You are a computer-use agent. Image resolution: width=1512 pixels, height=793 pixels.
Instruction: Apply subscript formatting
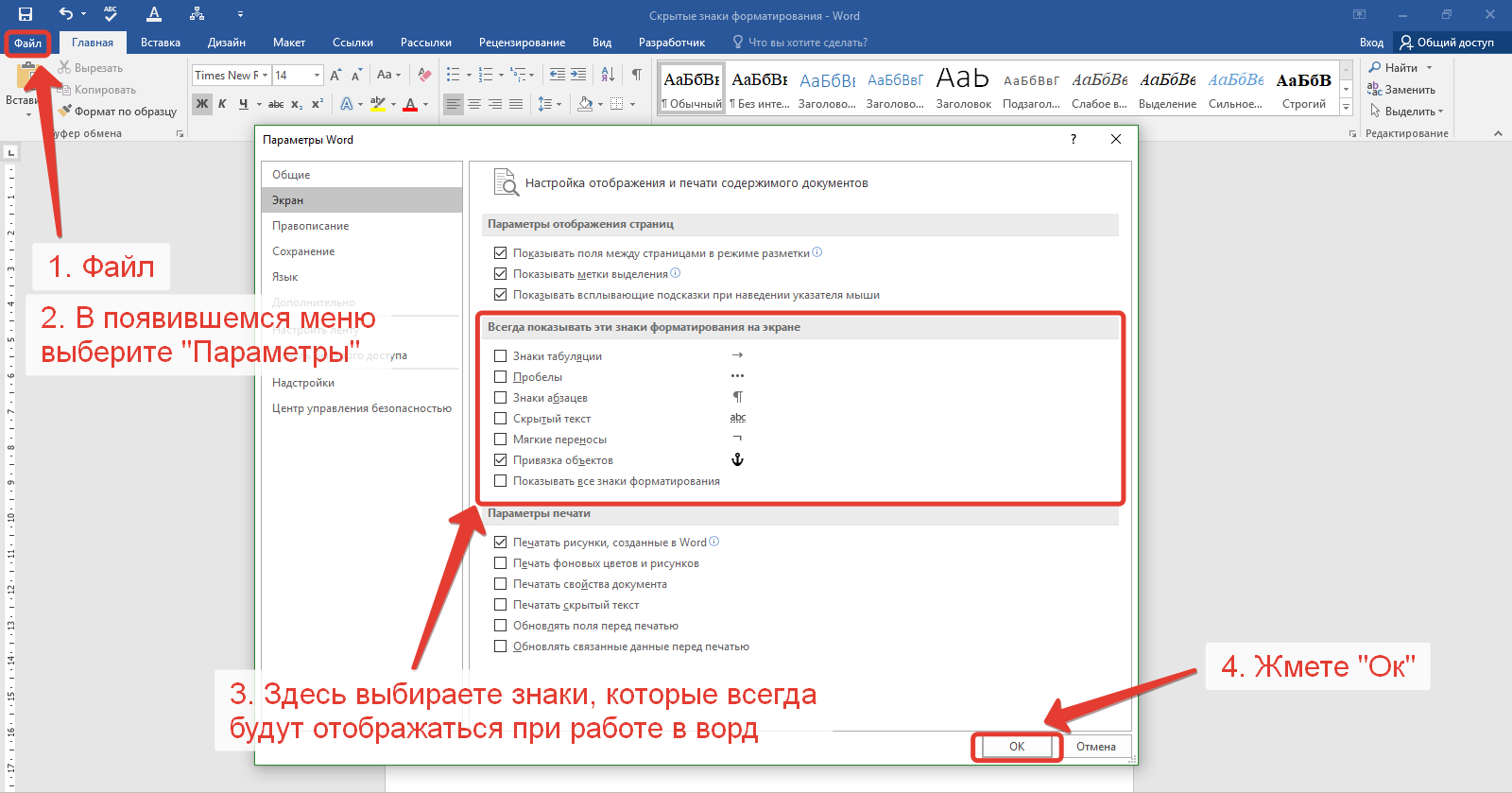[x=297, y=104]
